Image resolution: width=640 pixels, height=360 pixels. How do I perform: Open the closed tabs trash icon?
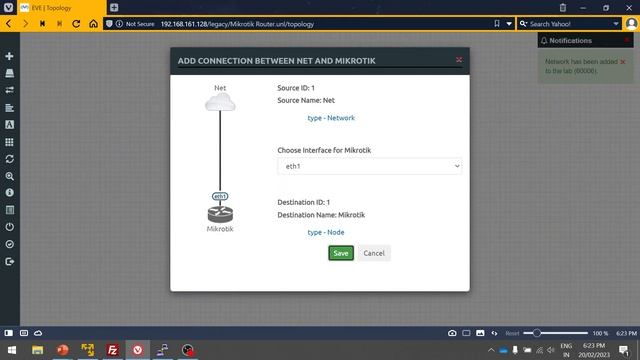[x=563, y=7]
